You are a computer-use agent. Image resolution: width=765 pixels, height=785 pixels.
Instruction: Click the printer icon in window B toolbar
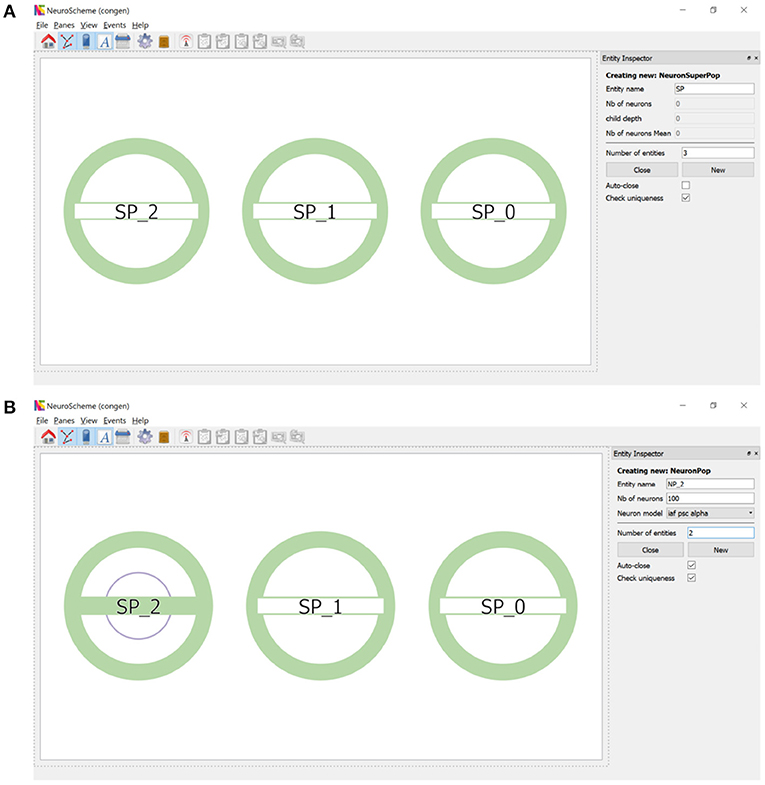click(x=123, y=437)
